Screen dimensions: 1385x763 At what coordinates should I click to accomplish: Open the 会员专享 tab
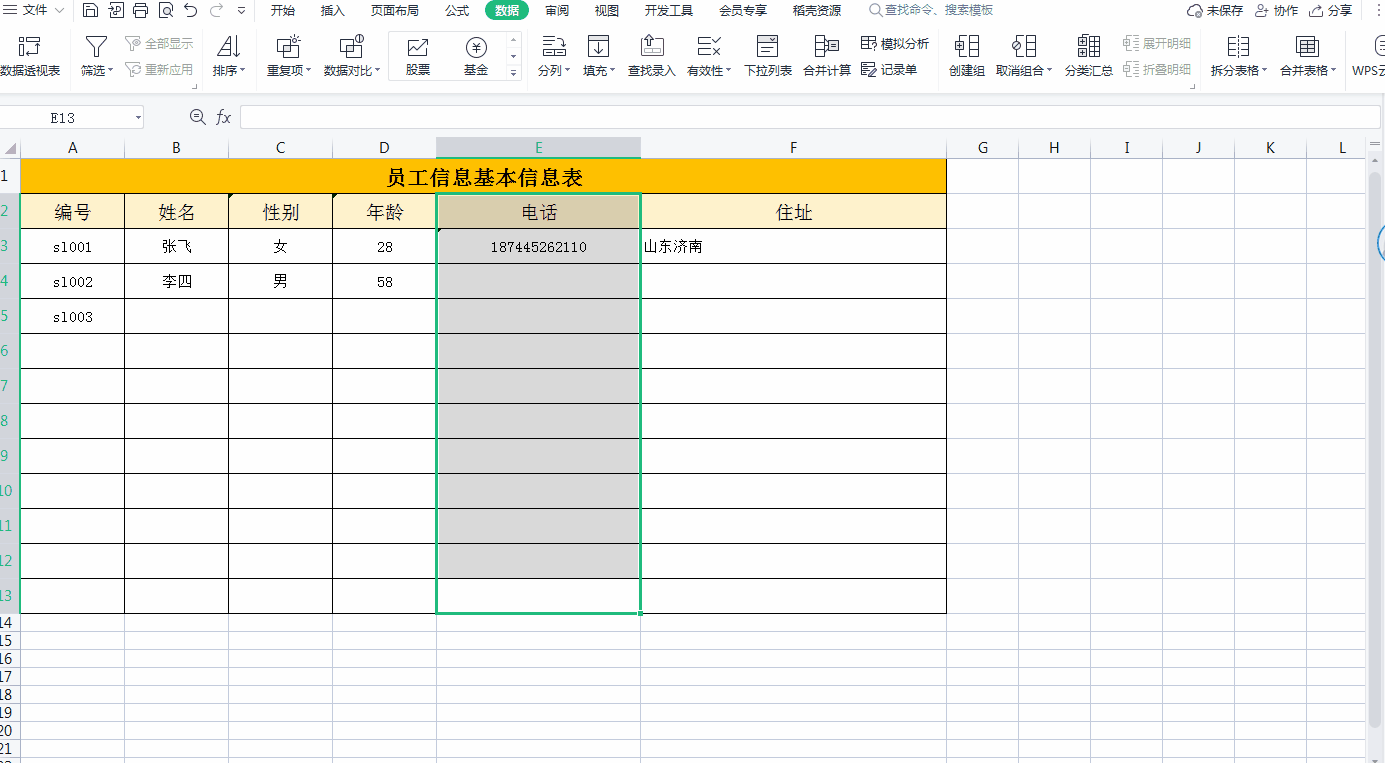coord(743,11)
